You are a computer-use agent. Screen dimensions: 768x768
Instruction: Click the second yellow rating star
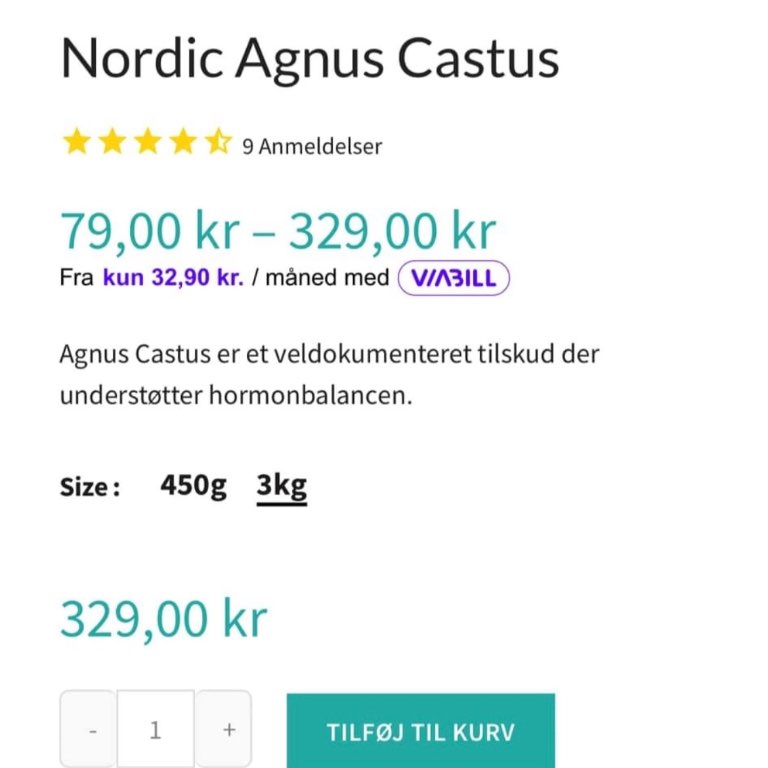[112, 142]
